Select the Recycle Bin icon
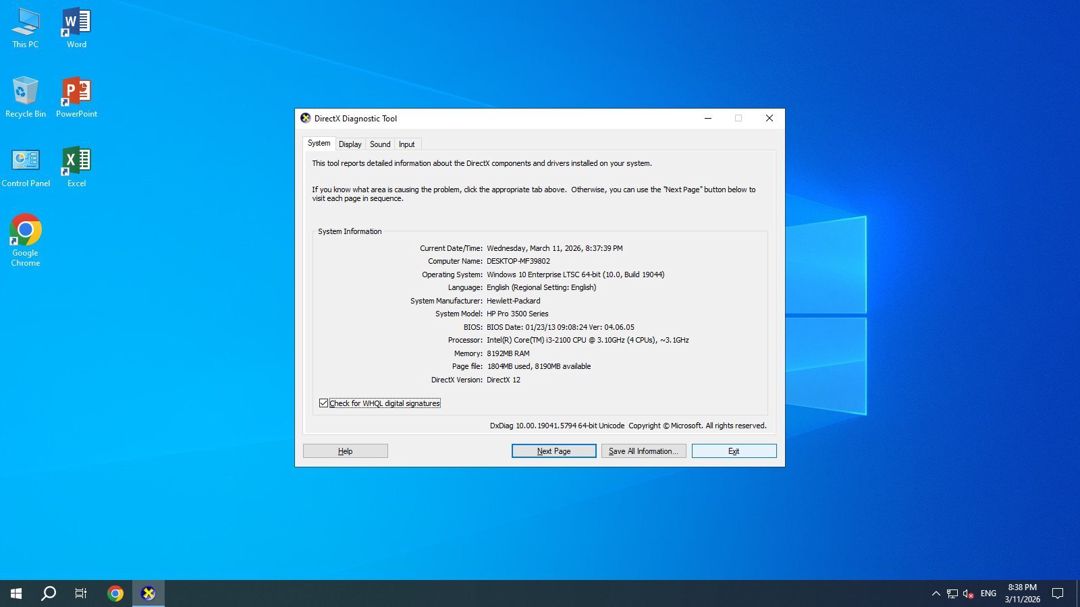 25,97
